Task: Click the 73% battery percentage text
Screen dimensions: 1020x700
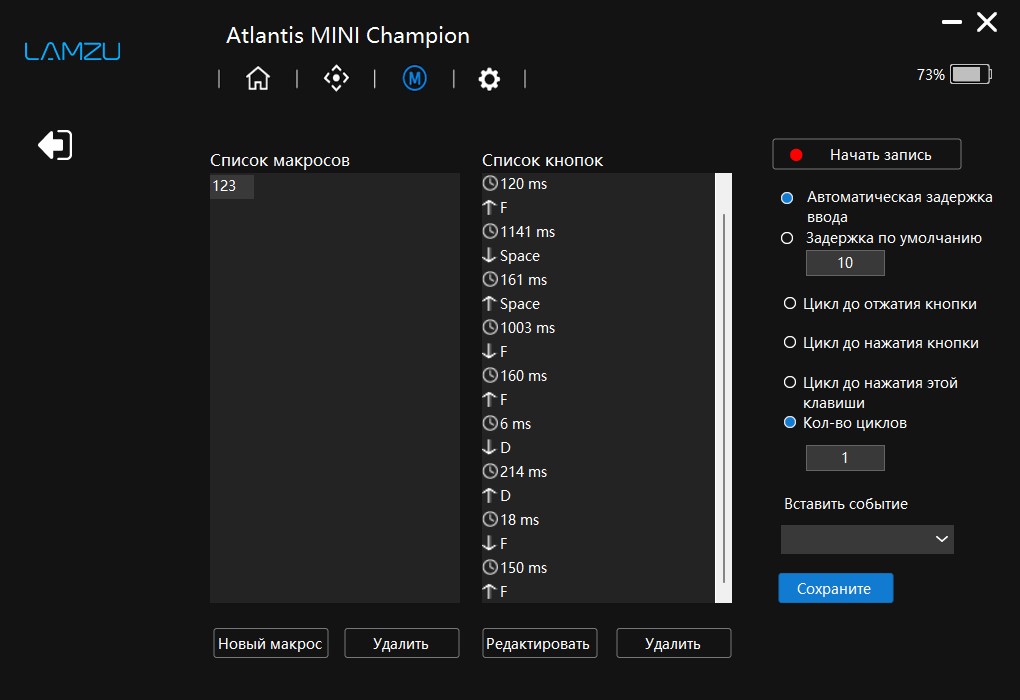Action: (930, 75)
